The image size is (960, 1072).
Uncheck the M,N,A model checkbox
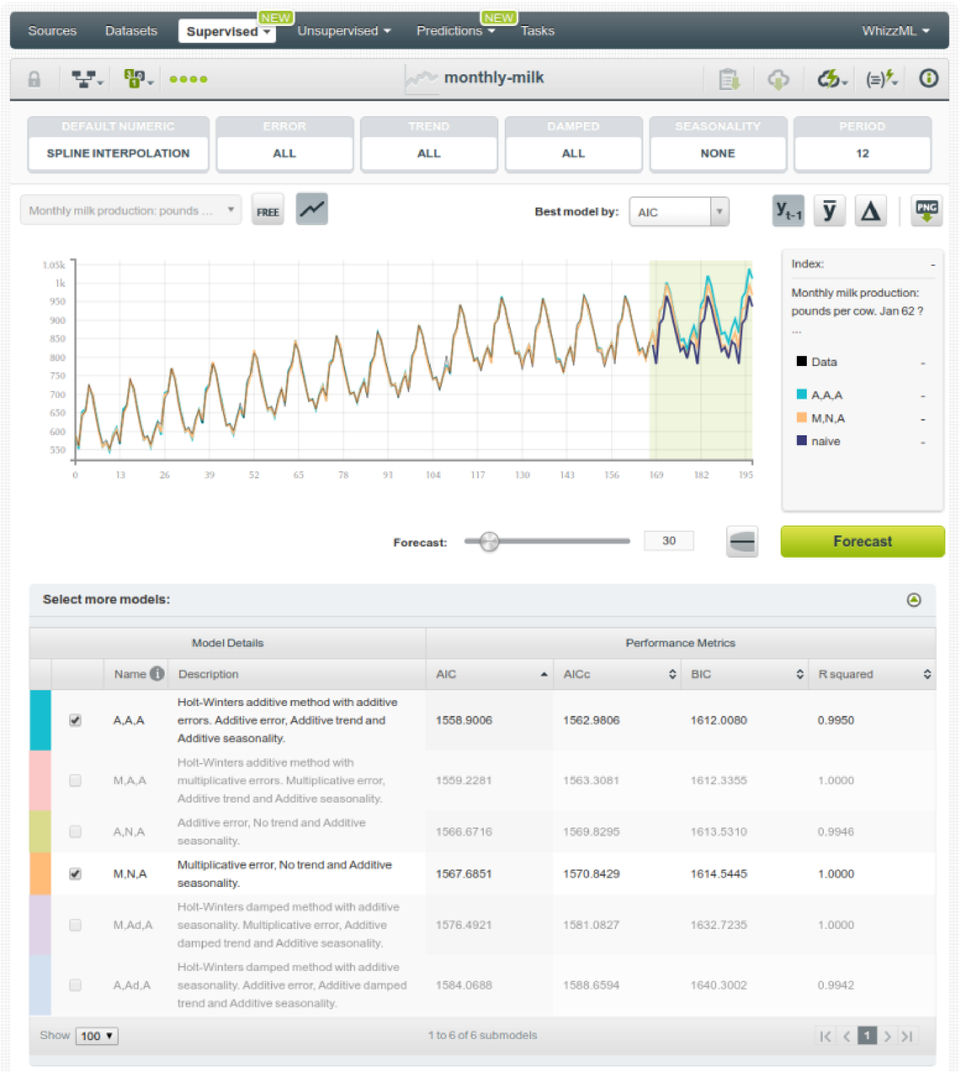coord(75,874)
